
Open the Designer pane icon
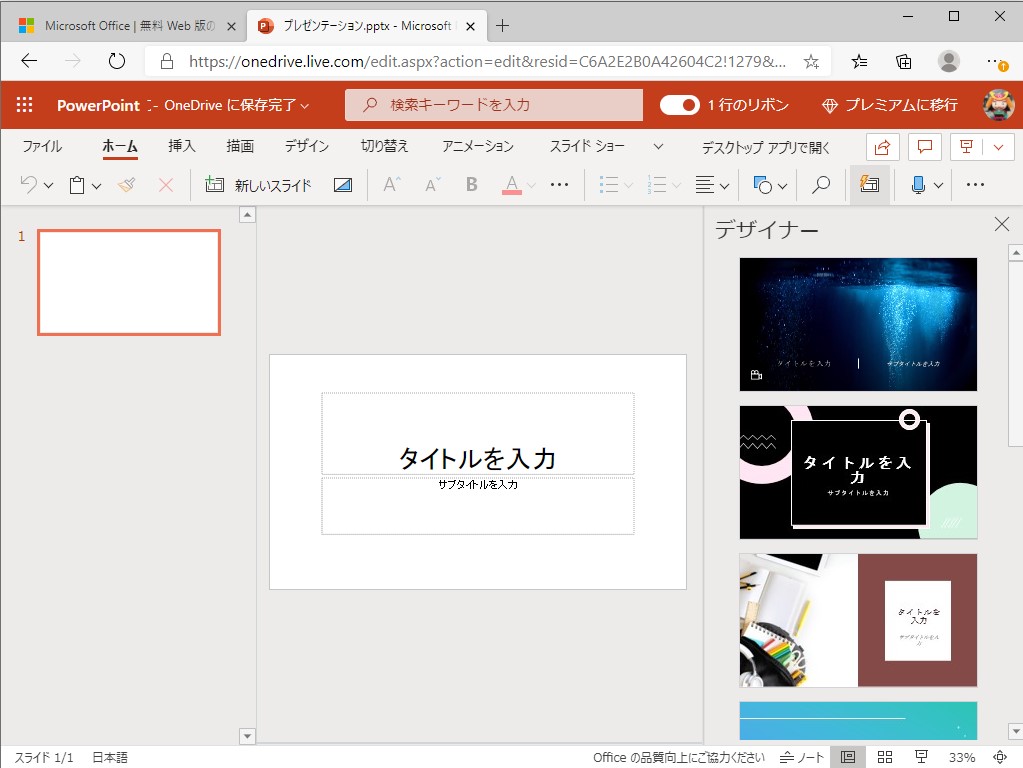coord(869,184)
